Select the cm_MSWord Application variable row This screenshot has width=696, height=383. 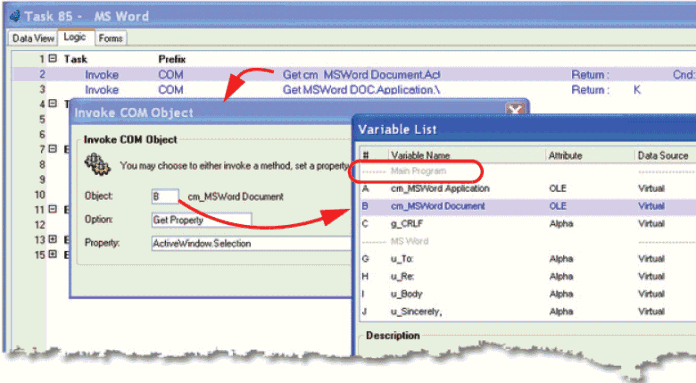click(528, 189)
